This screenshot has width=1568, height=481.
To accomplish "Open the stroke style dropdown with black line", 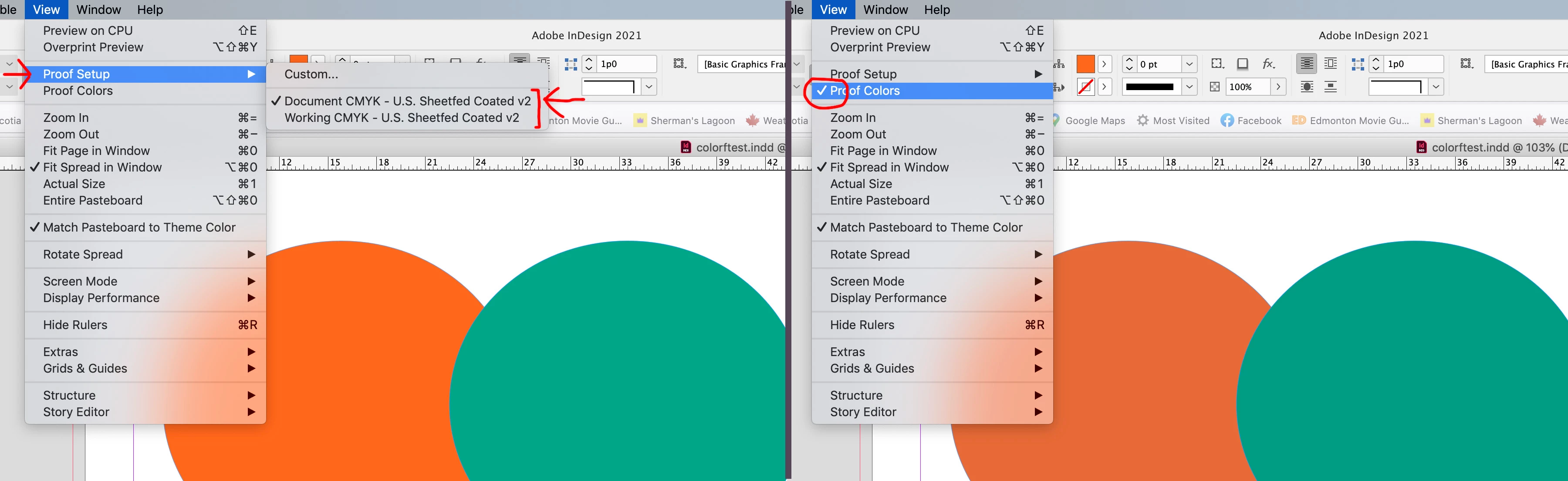I will [1189, 87].
